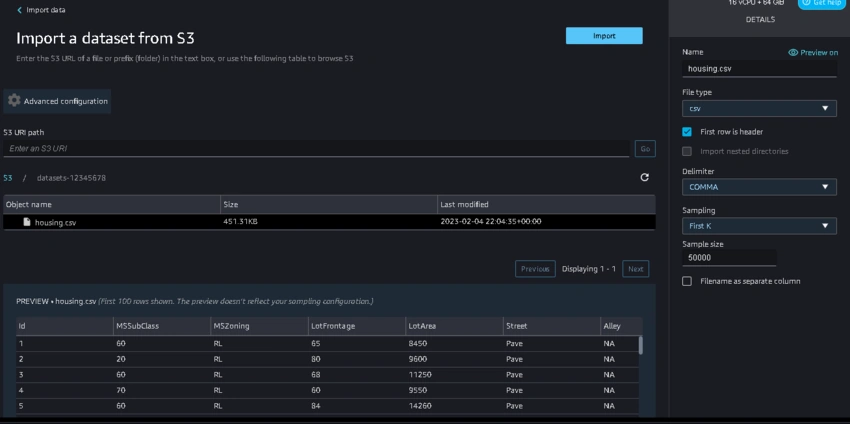Screen dimensions: 850x424
Task: Click the LotFrontage column header
Action: [x=357, y=326]
